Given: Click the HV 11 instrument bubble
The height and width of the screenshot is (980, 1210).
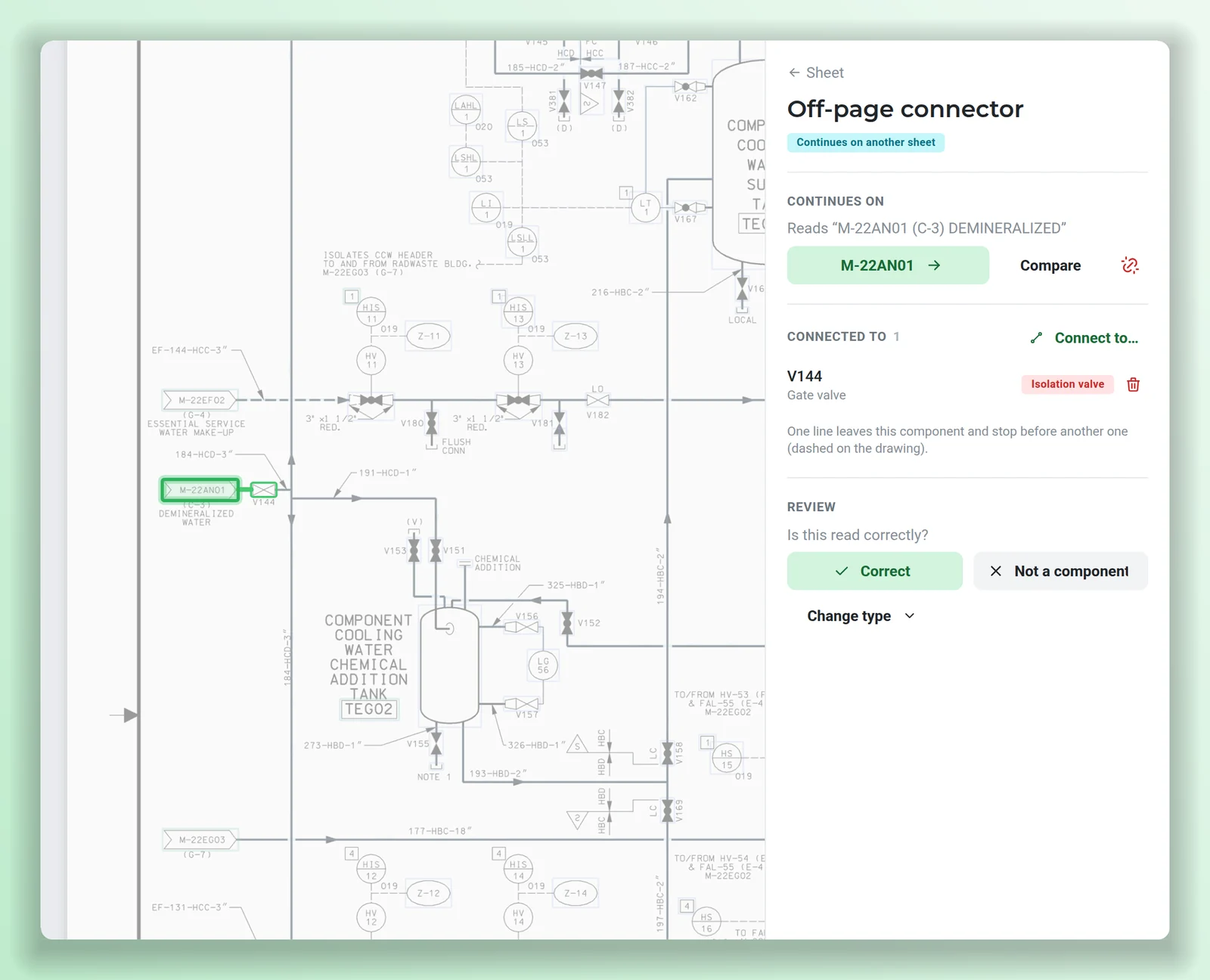Looking at the screenshot, I should [371, 360].
